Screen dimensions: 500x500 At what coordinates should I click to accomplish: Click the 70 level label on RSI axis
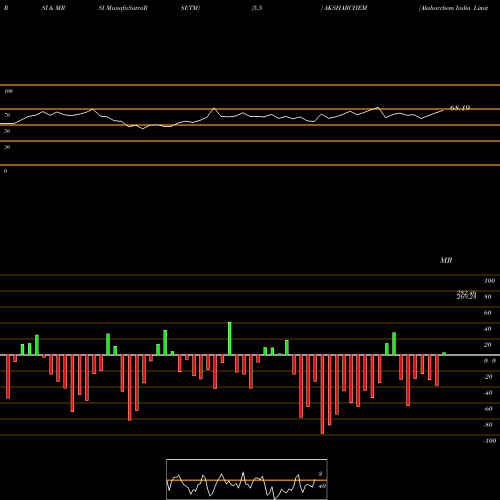point(7,115)
